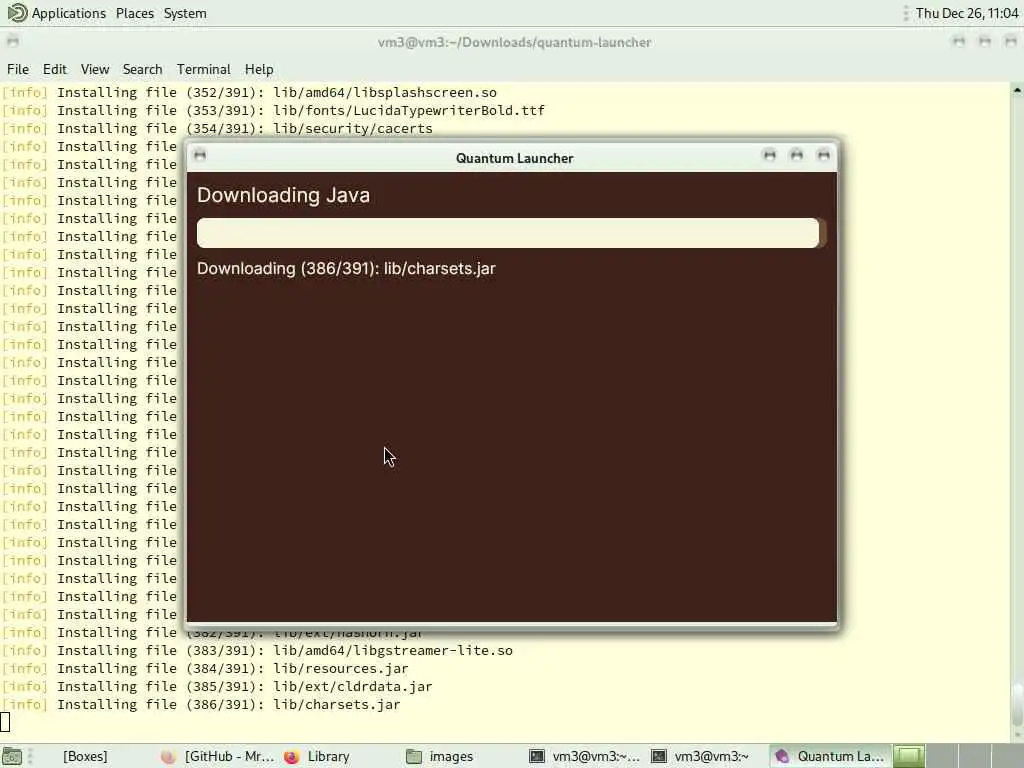Open the Quantum Launcher window menu icon
The width and height of the screenshot is (1024, 768).
click(200, 155)
